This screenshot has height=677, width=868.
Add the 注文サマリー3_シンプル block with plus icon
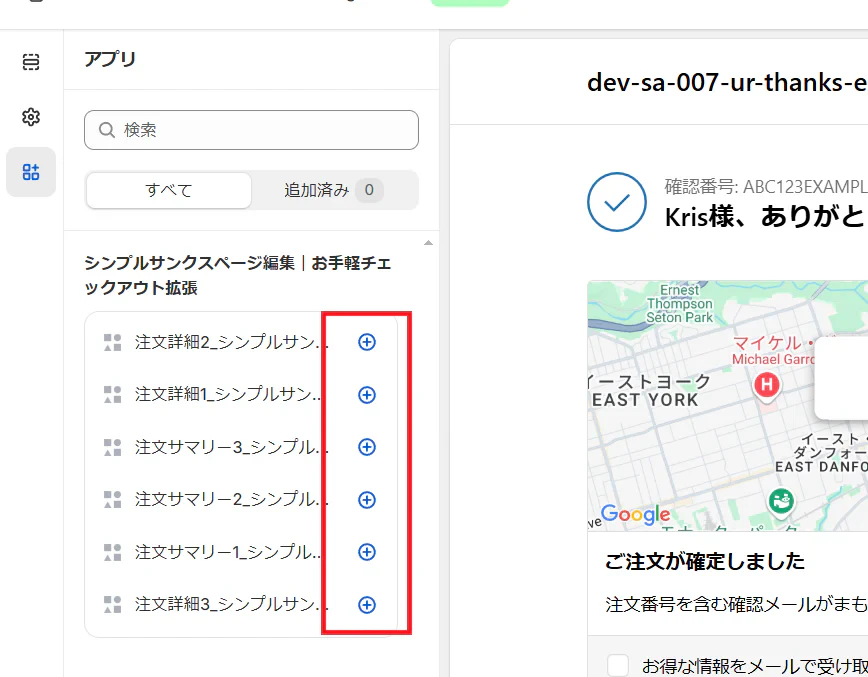[x=366, y=447]
